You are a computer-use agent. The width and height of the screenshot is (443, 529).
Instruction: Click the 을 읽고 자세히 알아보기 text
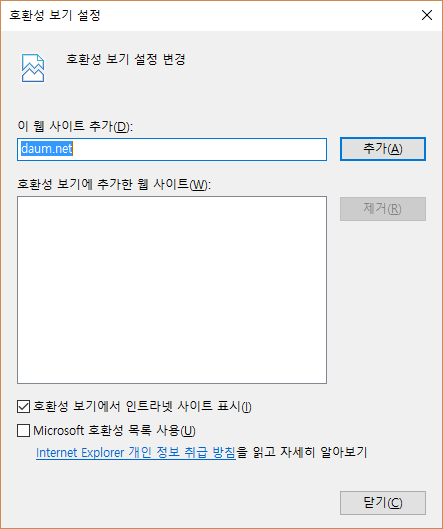pyautogui.click(x=301, y=452)
